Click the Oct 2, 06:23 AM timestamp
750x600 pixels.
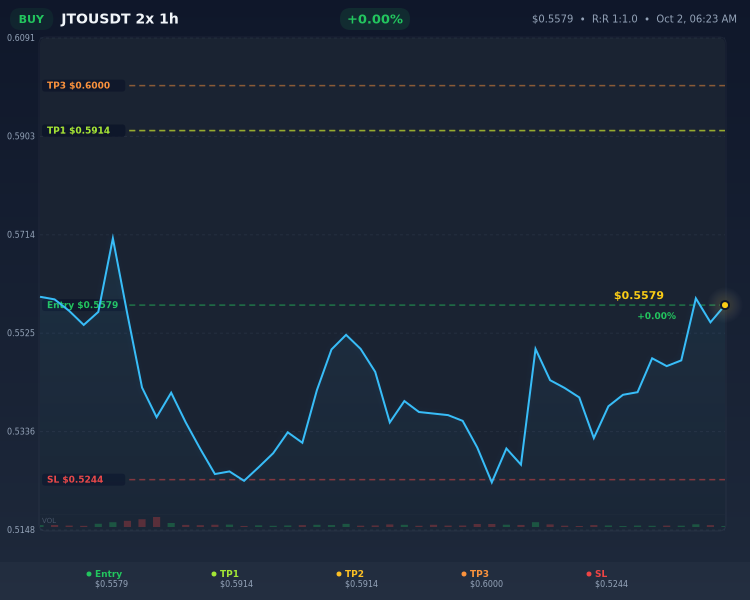tap(696, 19)
